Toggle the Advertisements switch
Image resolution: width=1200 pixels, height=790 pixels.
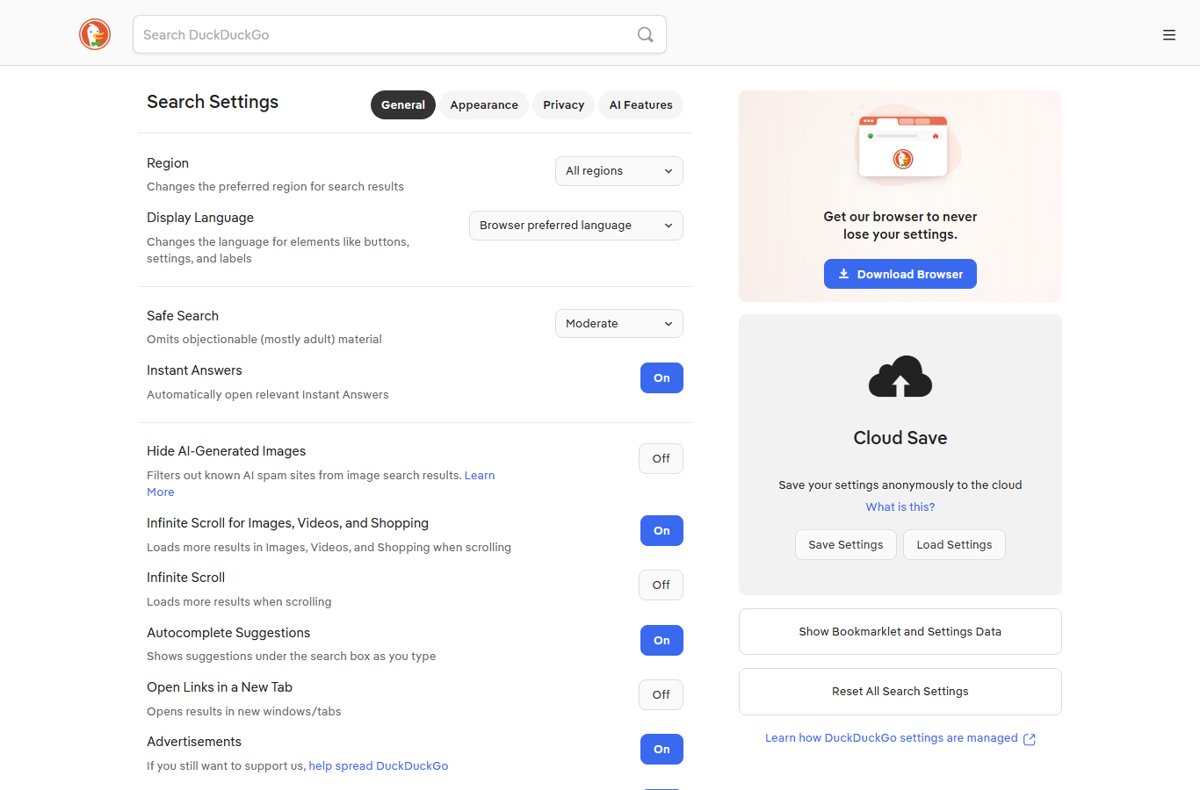click(661, 749)
